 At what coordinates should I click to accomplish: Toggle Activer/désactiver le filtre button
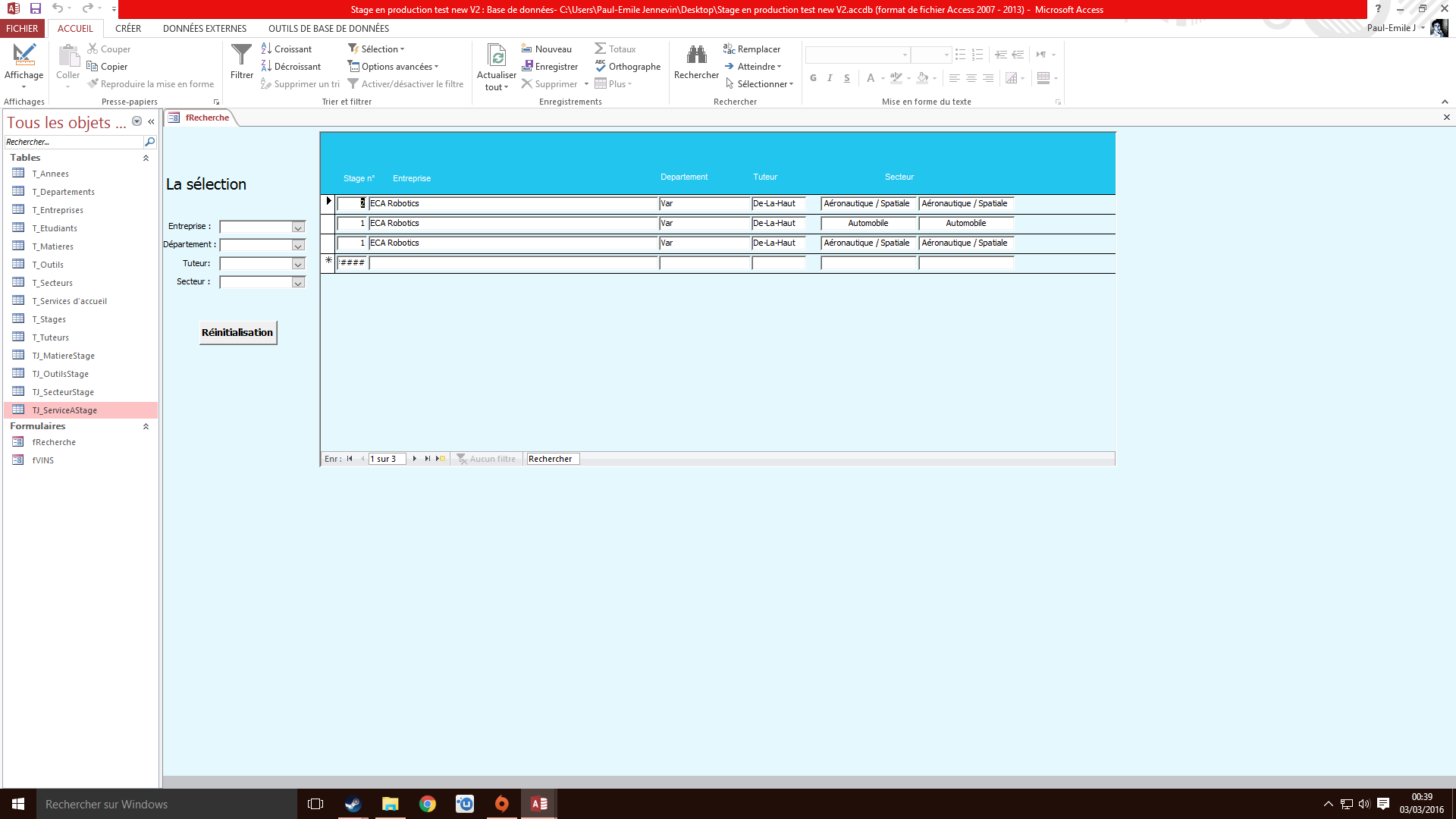405,84
